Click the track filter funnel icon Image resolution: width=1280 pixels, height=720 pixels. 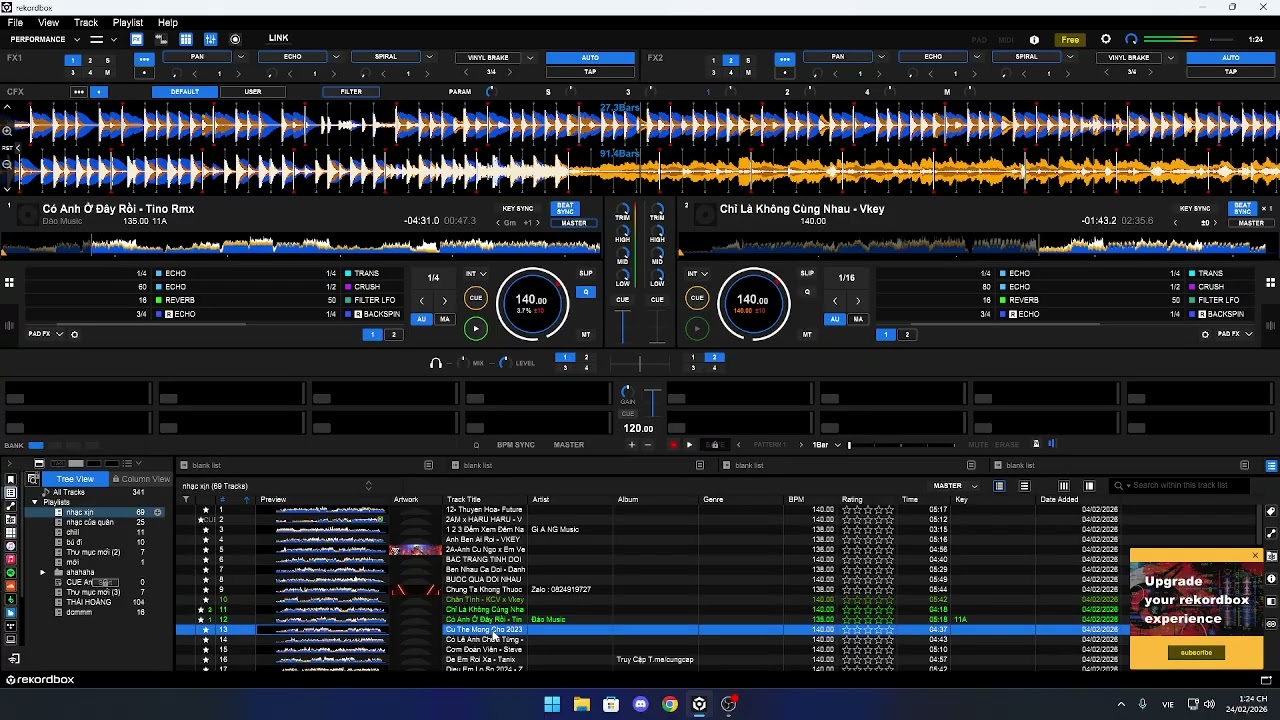pyautogui.click(x=185, y=500)
